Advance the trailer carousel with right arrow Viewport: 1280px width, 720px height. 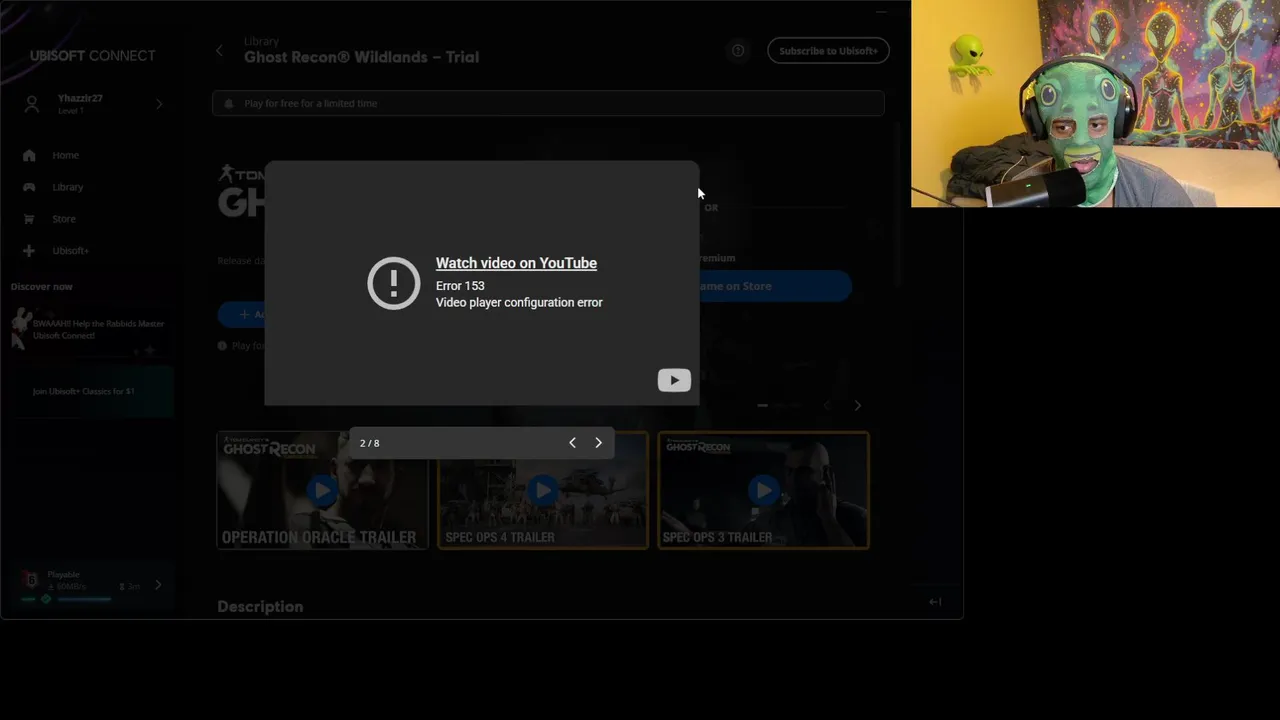coord(857,405)
